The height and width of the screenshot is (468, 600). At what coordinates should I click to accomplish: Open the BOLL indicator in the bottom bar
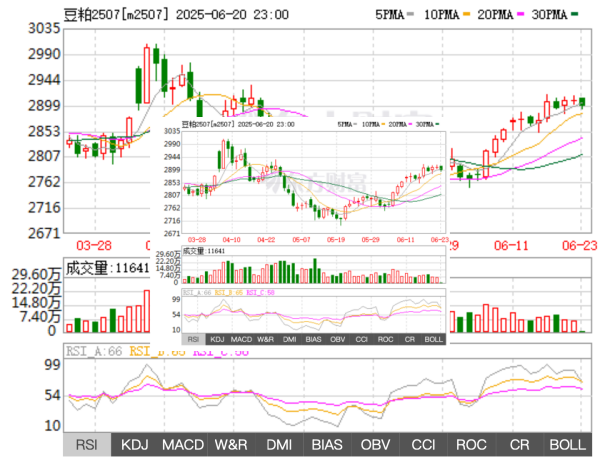567,444
